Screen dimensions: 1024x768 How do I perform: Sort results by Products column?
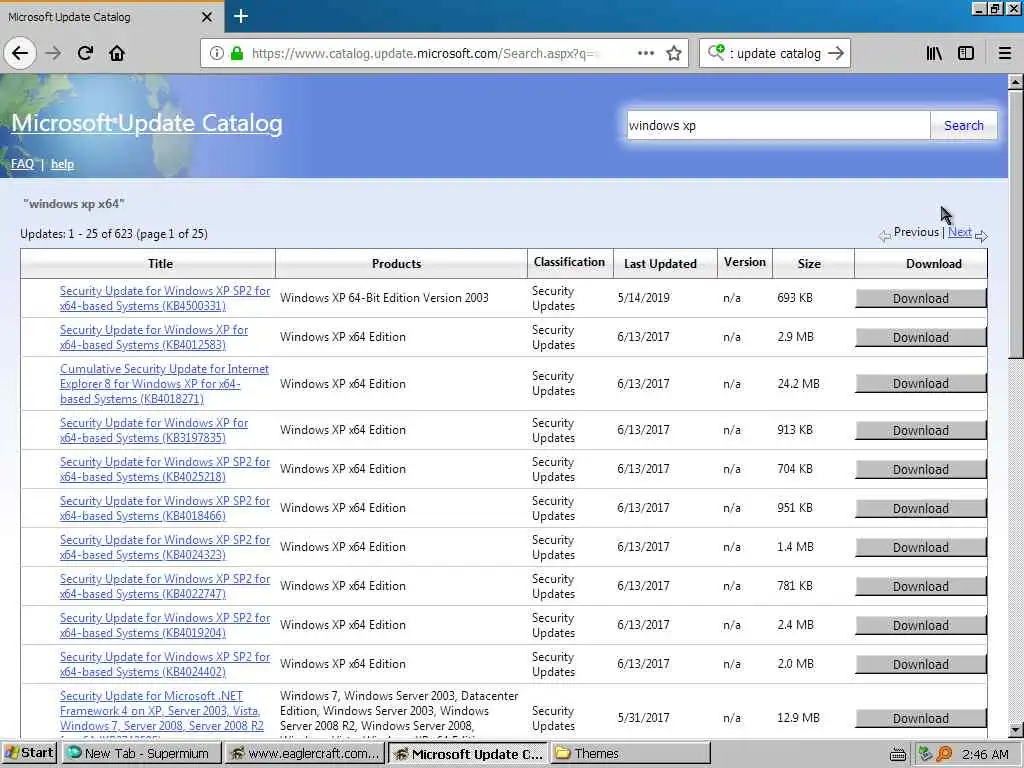tap(396, 264)
